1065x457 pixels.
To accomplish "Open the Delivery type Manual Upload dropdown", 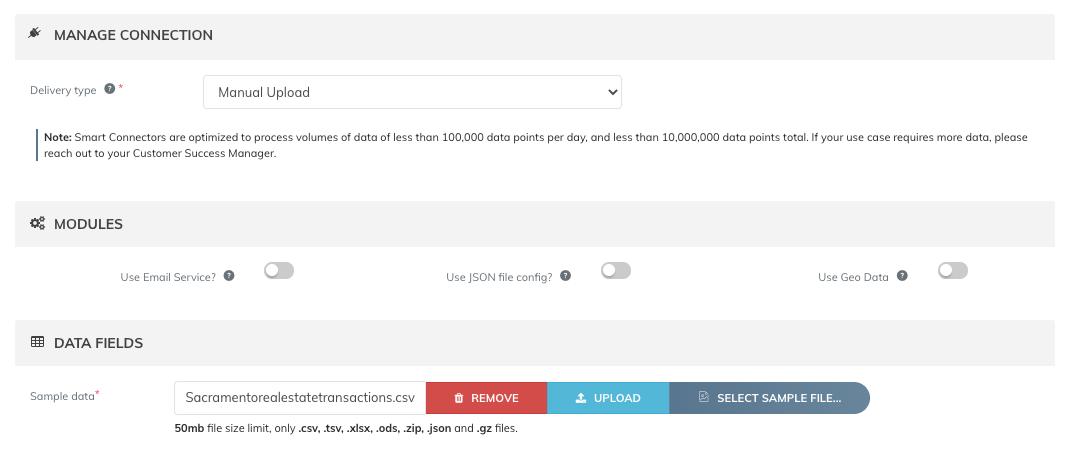I will pyautogui.click(x=412, y=92).
